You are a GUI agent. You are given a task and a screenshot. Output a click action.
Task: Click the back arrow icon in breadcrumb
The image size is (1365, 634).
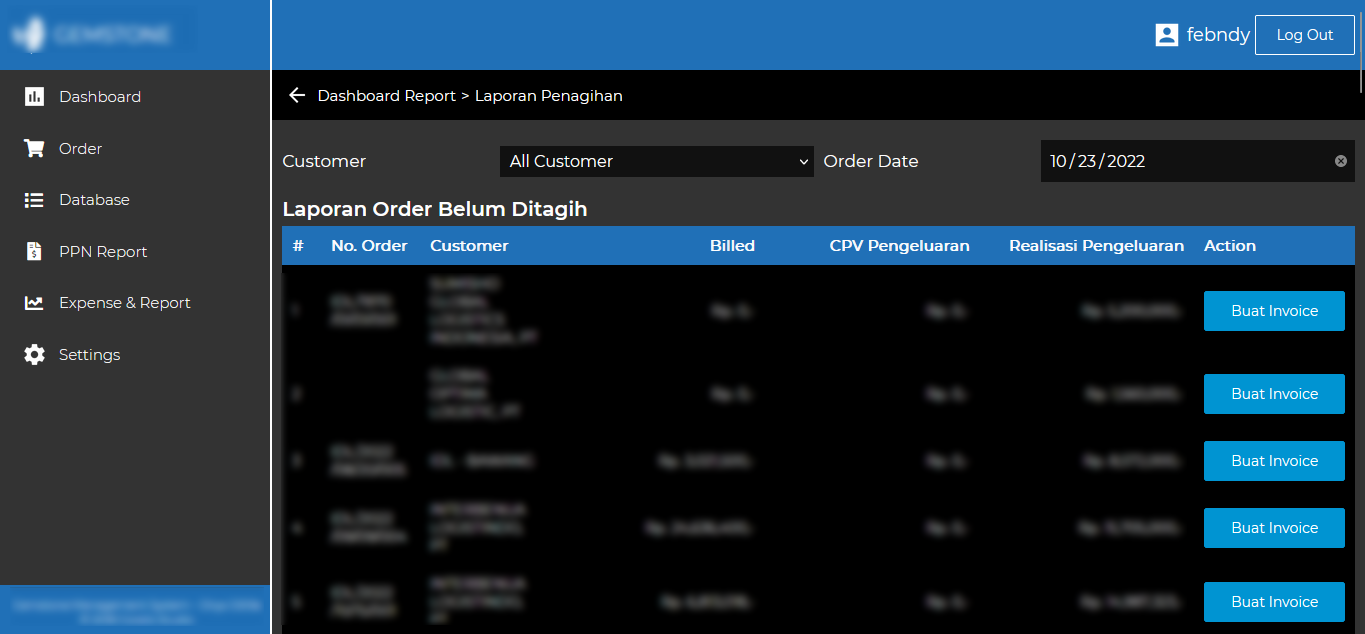point(296,96)
